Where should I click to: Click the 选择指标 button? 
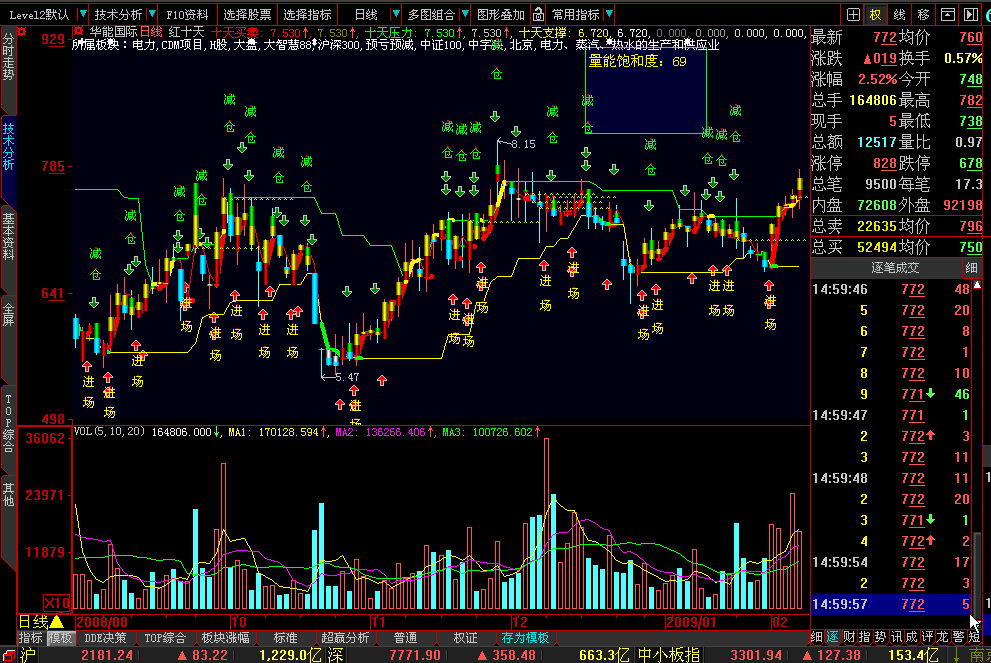coord(307,15)
